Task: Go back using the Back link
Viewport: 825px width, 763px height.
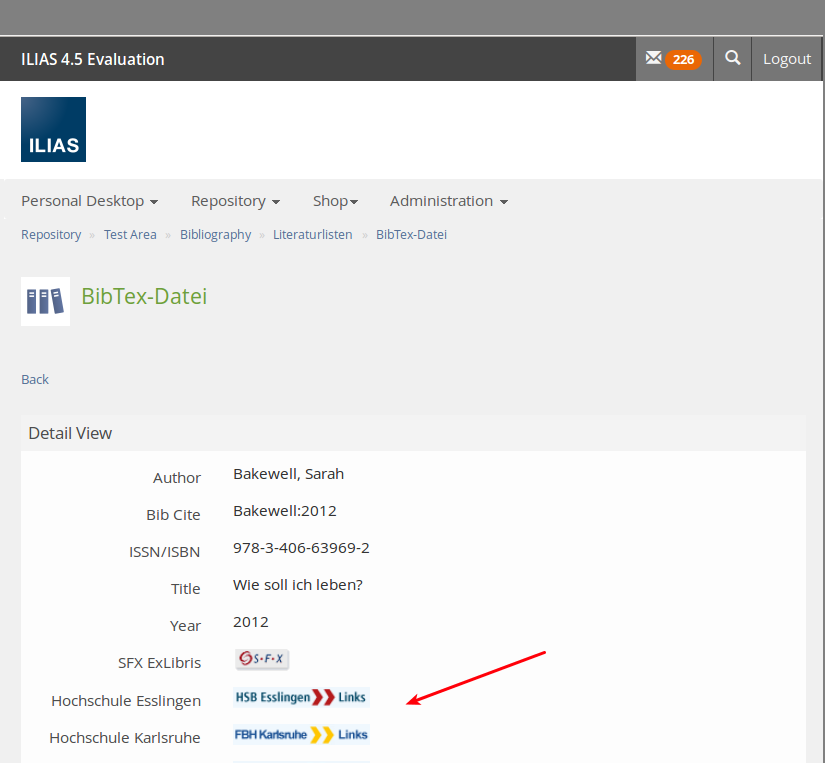Action: tap(35, 379)
